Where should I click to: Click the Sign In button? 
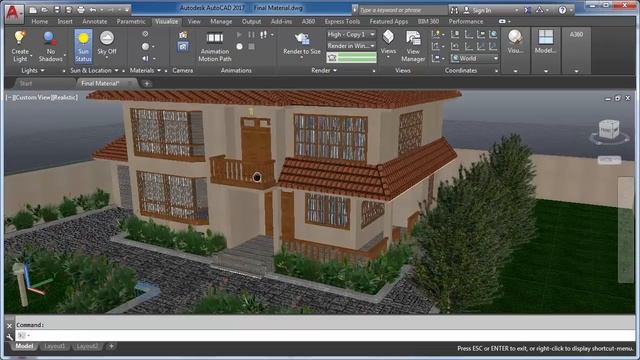[x=477, y=10]
